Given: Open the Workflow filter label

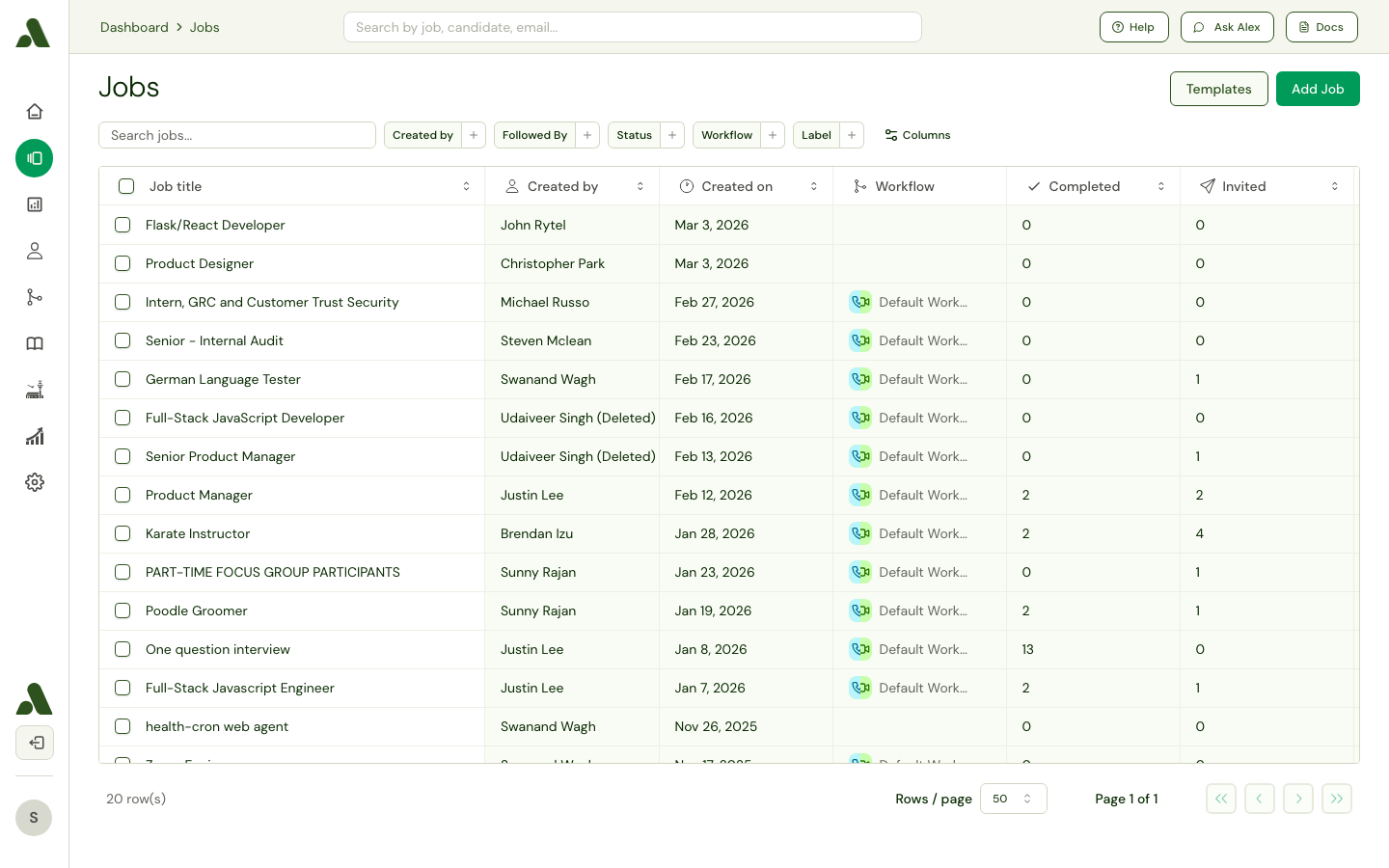Looking at the screenshot, I should (x=726, y=135).
